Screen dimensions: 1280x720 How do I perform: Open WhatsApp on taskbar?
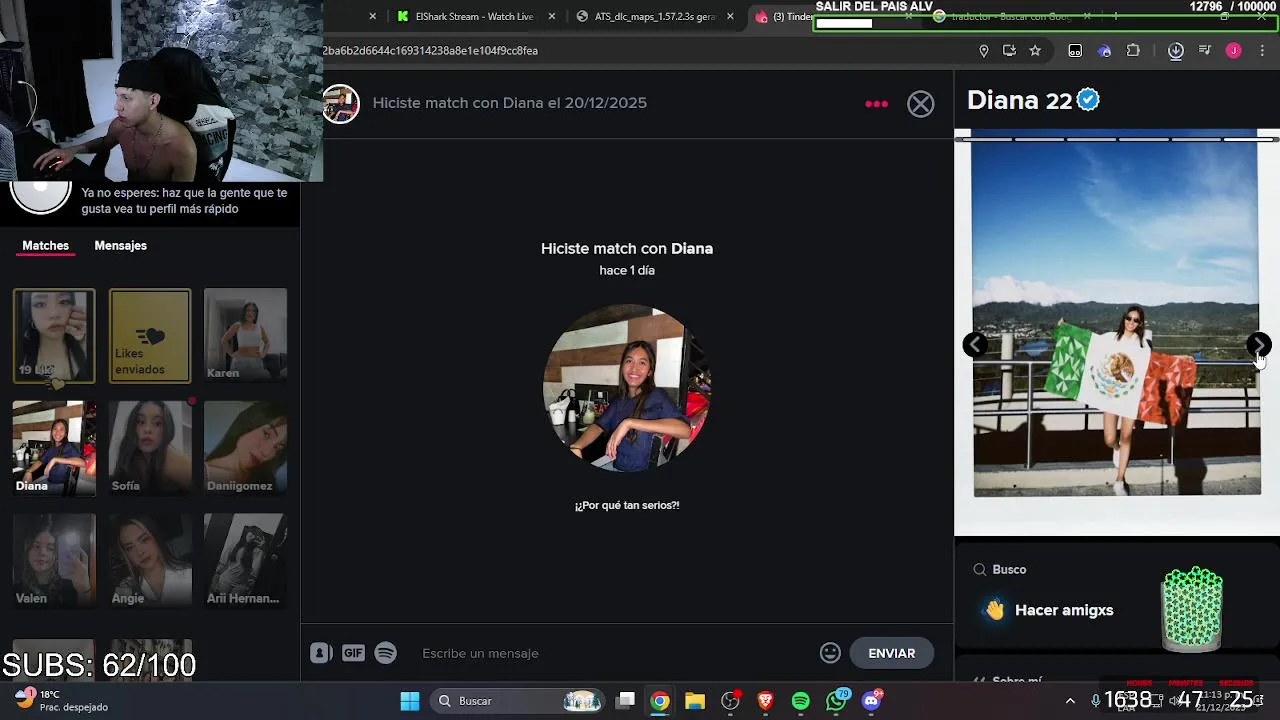click(x=836, y=701)
